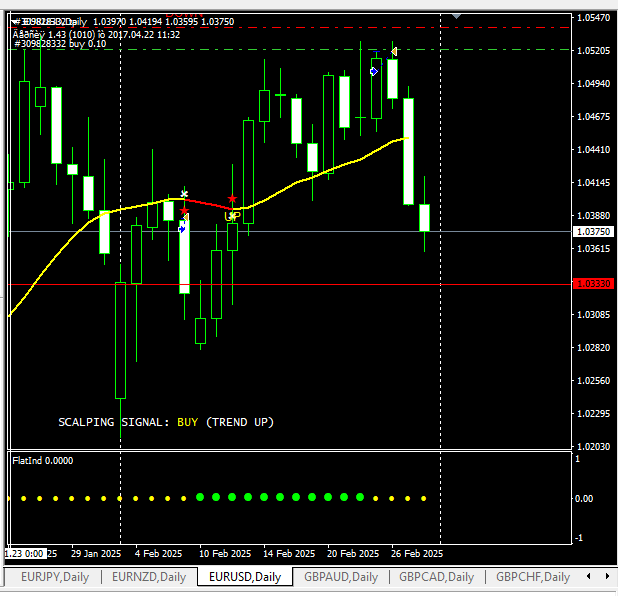The width and height of the screenshot is (618, 596).
Task: Click the gray chart shift triangle marker
Action: click(456, 16)
